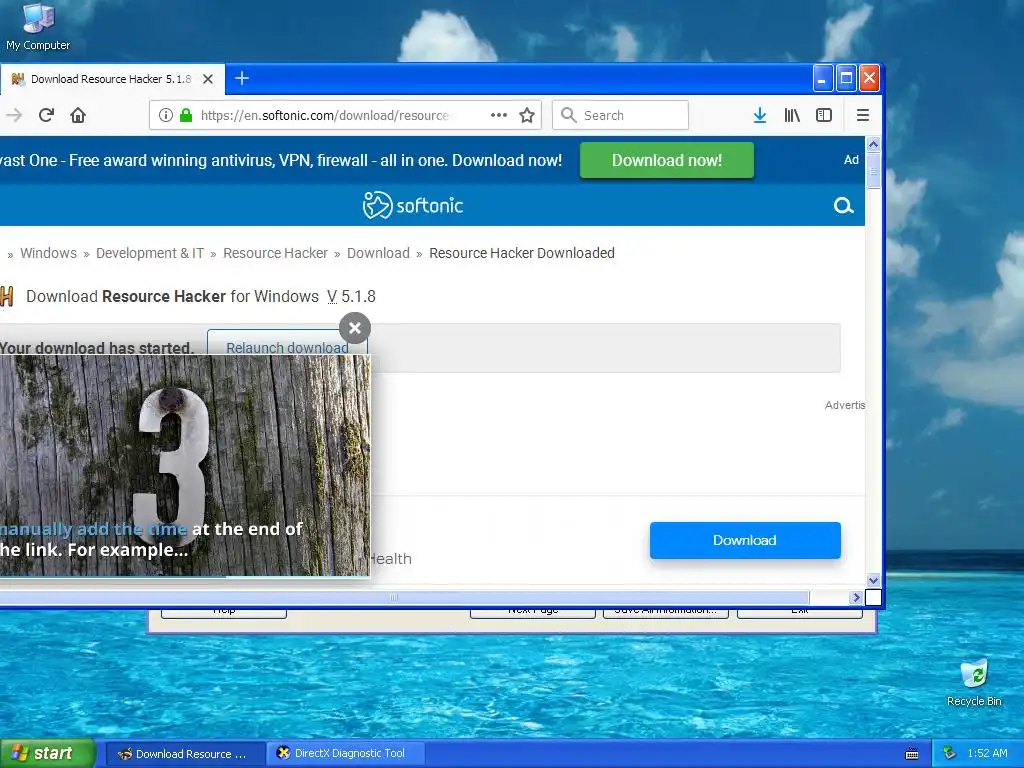Click vertical scrollbar down arrow

(x=873, y=580)
